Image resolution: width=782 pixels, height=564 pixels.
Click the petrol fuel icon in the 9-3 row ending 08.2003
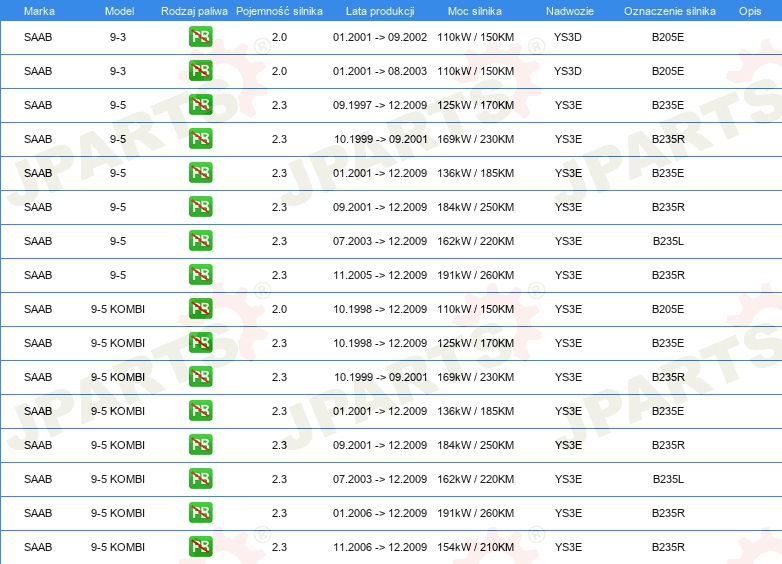tap(200, 71)
